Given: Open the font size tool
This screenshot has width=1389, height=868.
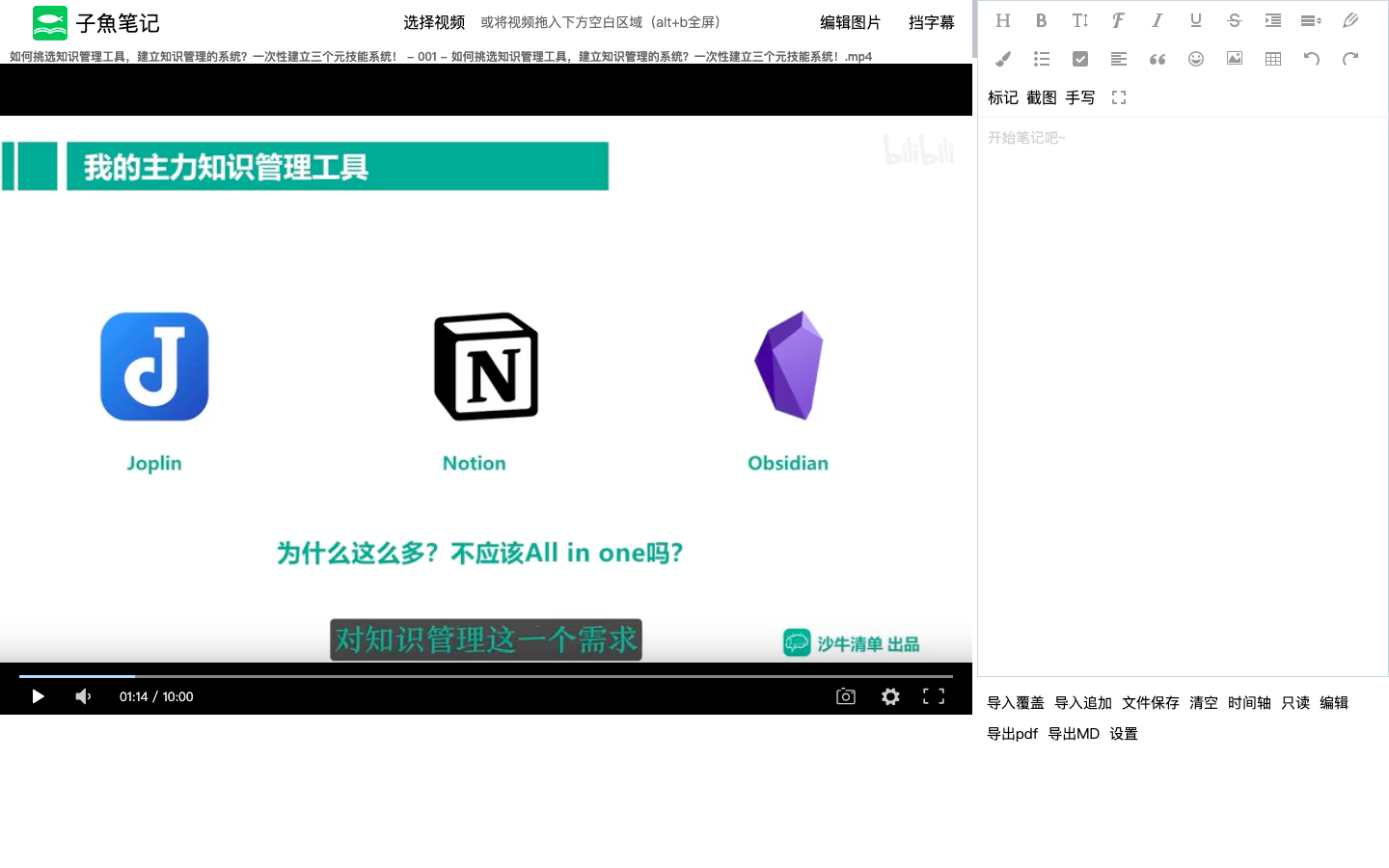Looking at the screenshot, I should coord(1079,20).
